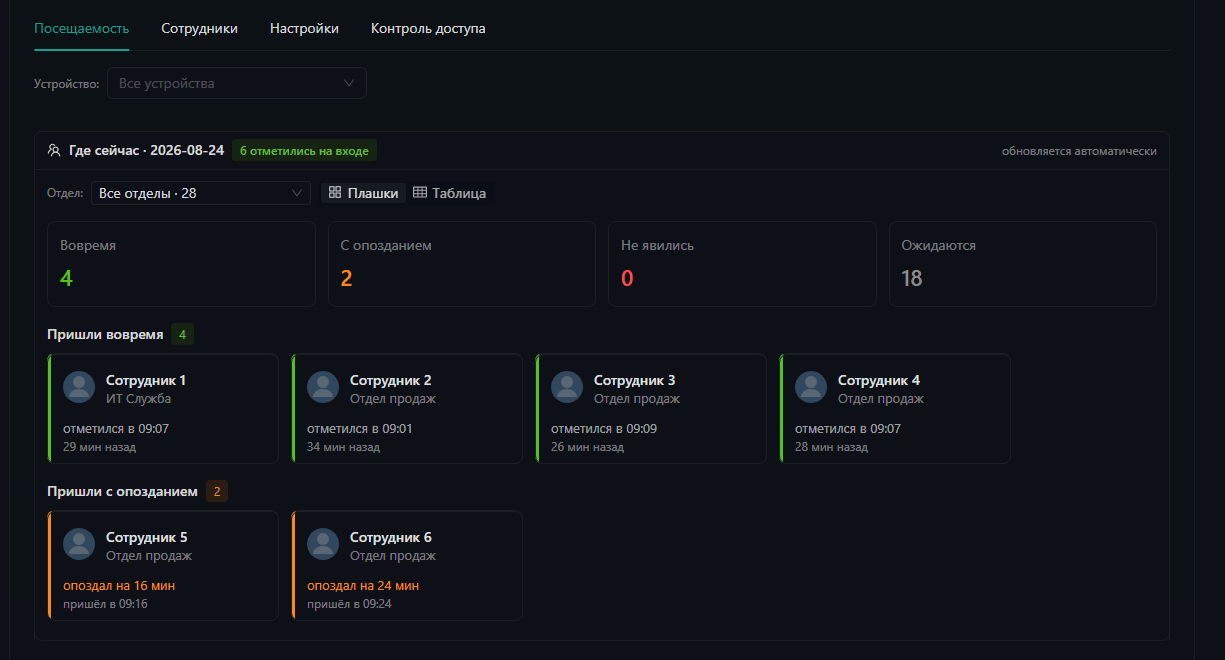Click the Пришли вовремя section heading
The image size is (1225, 660).
coord(105,334)
